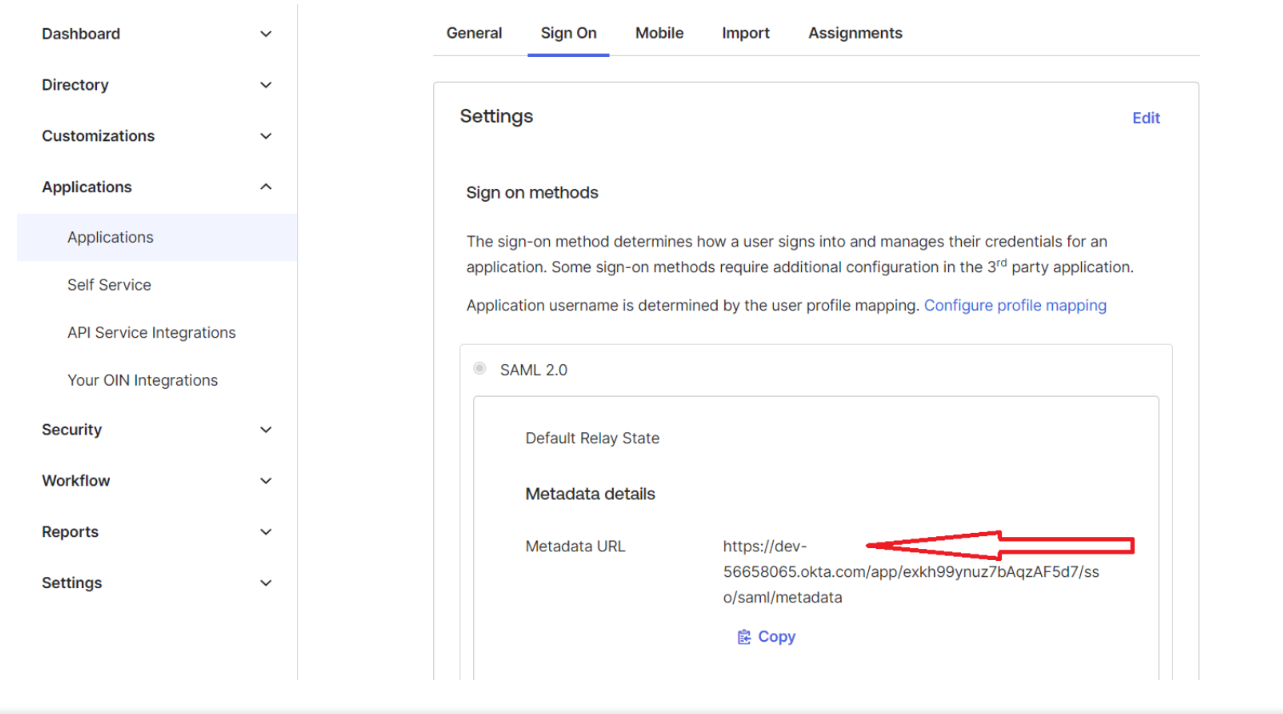Expand the Dashboard sidebar section
This screenshot has width=1283, height=714.
click(266, 34)
